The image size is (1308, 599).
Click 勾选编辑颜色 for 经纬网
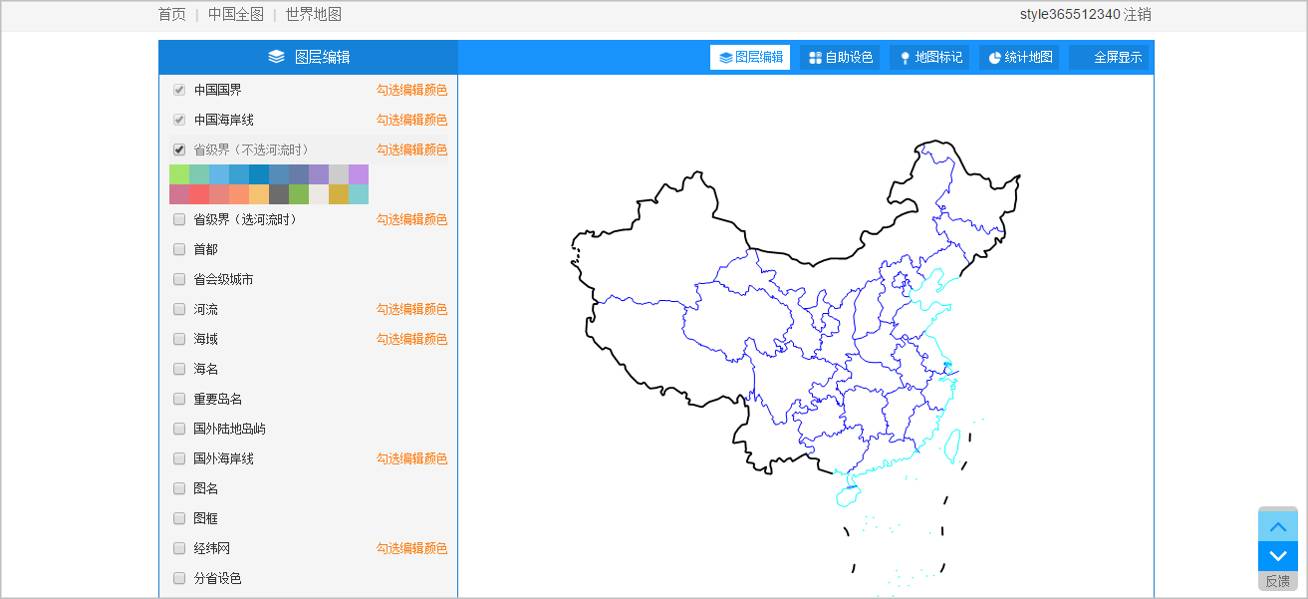click(x=411, y=549)
